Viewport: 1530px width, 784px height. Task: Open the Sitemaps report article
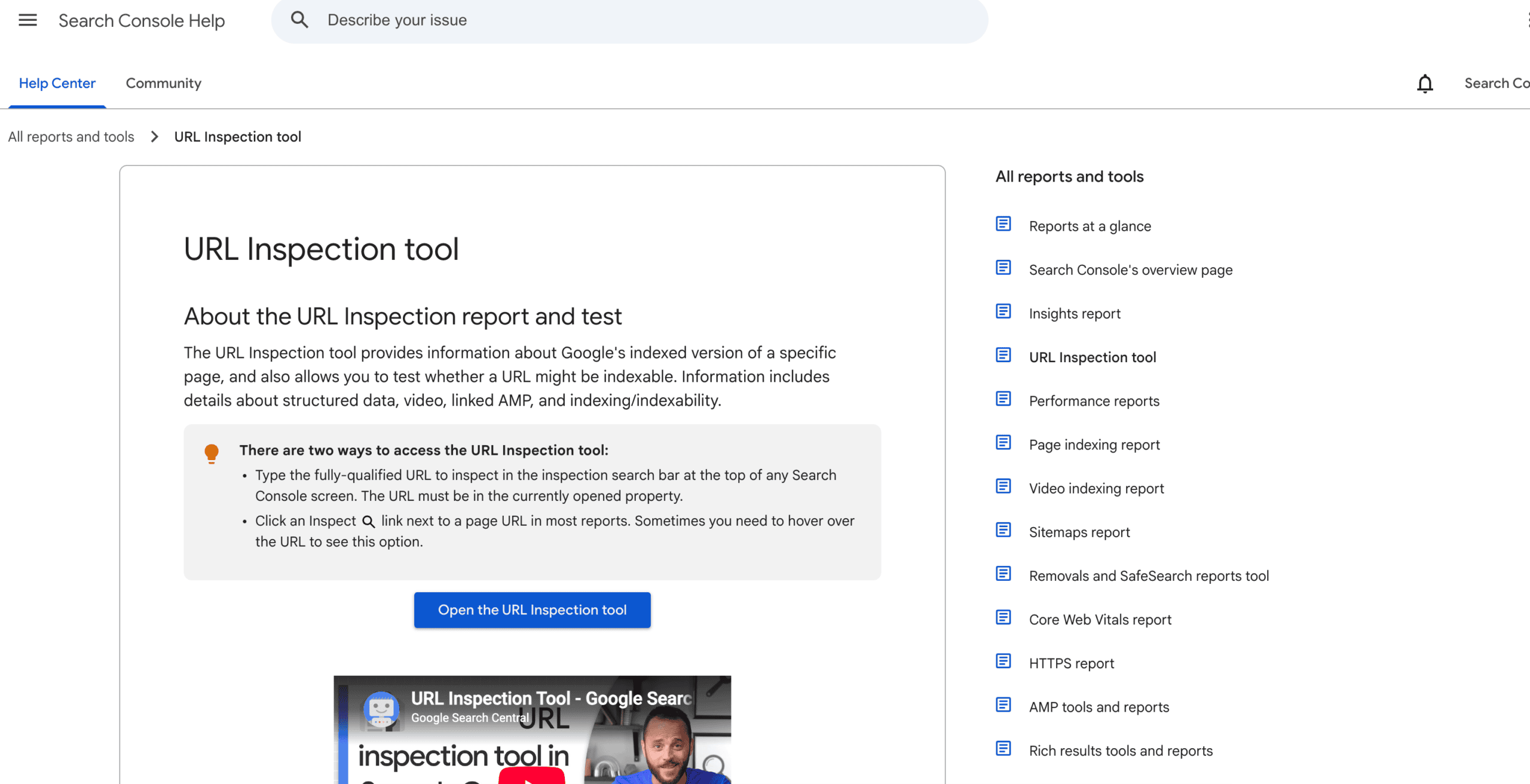[x=1079, y=532]
